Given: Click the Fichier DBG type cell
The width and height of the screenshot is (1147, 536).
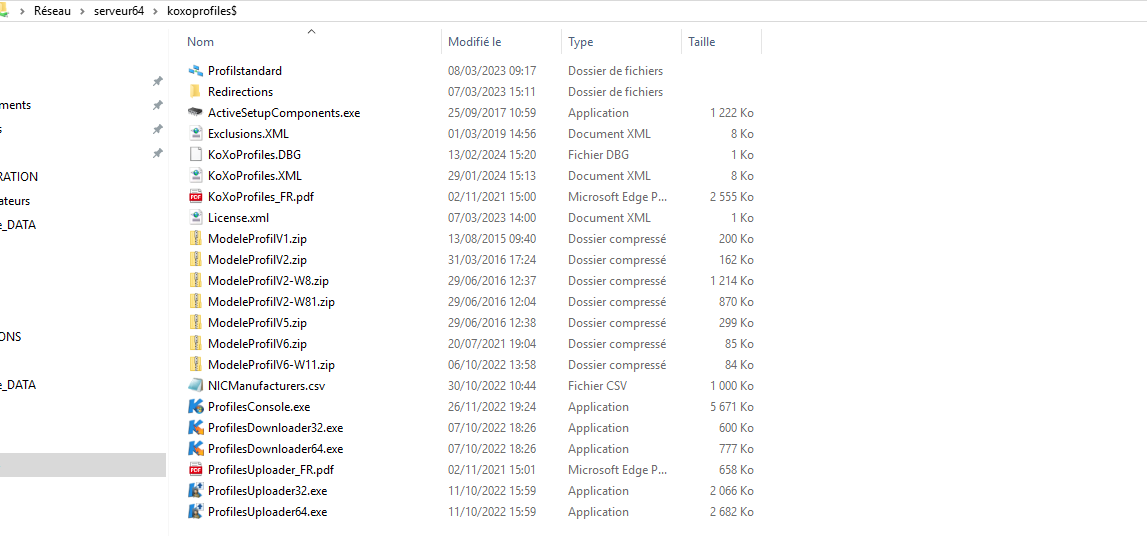Looking at the screenshot, I should point(598,155).
